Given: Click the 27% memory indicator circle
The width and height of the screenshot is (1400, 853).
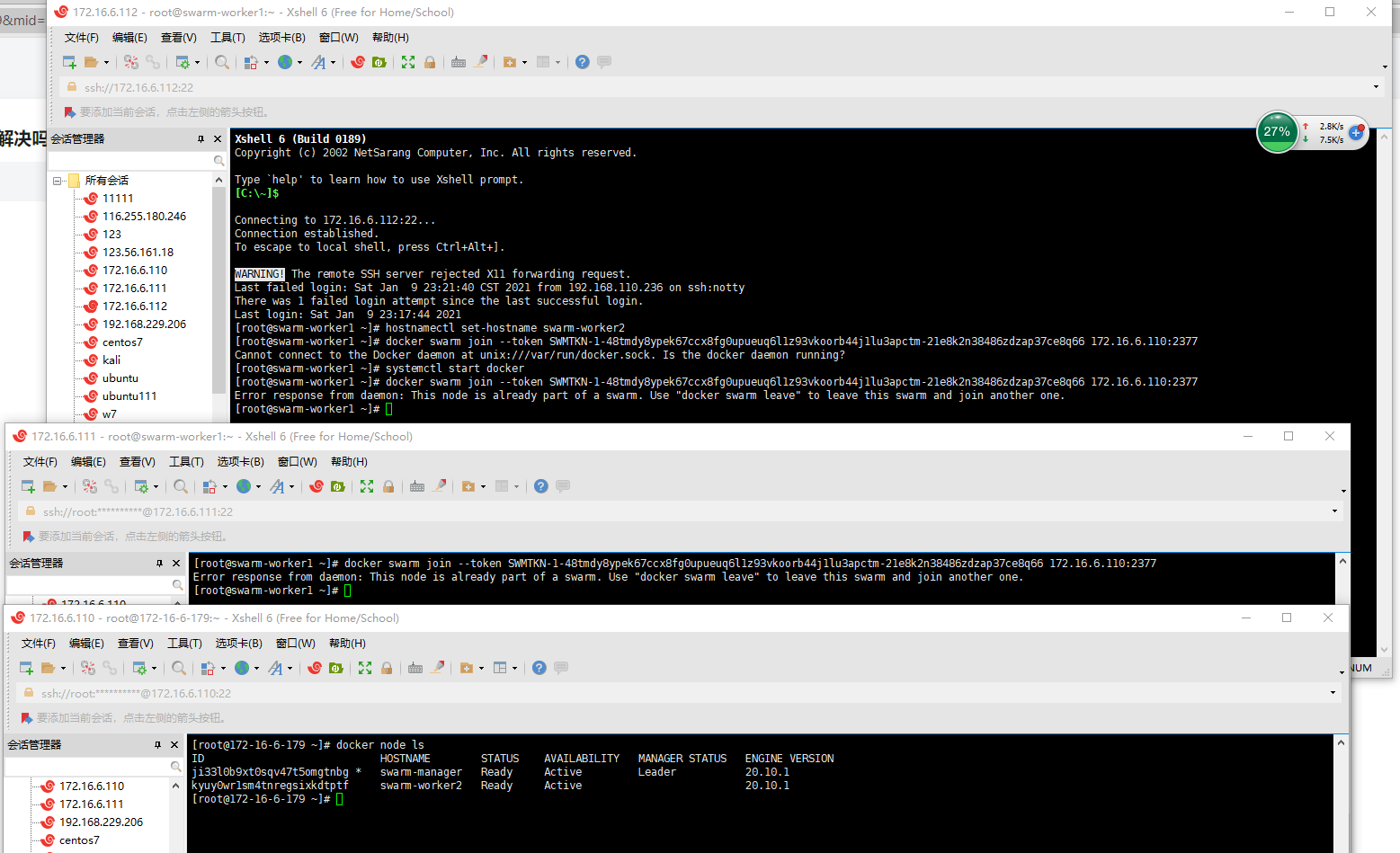Looking at the screenshot, I should pyautogui.click(x=1277, y=132).
